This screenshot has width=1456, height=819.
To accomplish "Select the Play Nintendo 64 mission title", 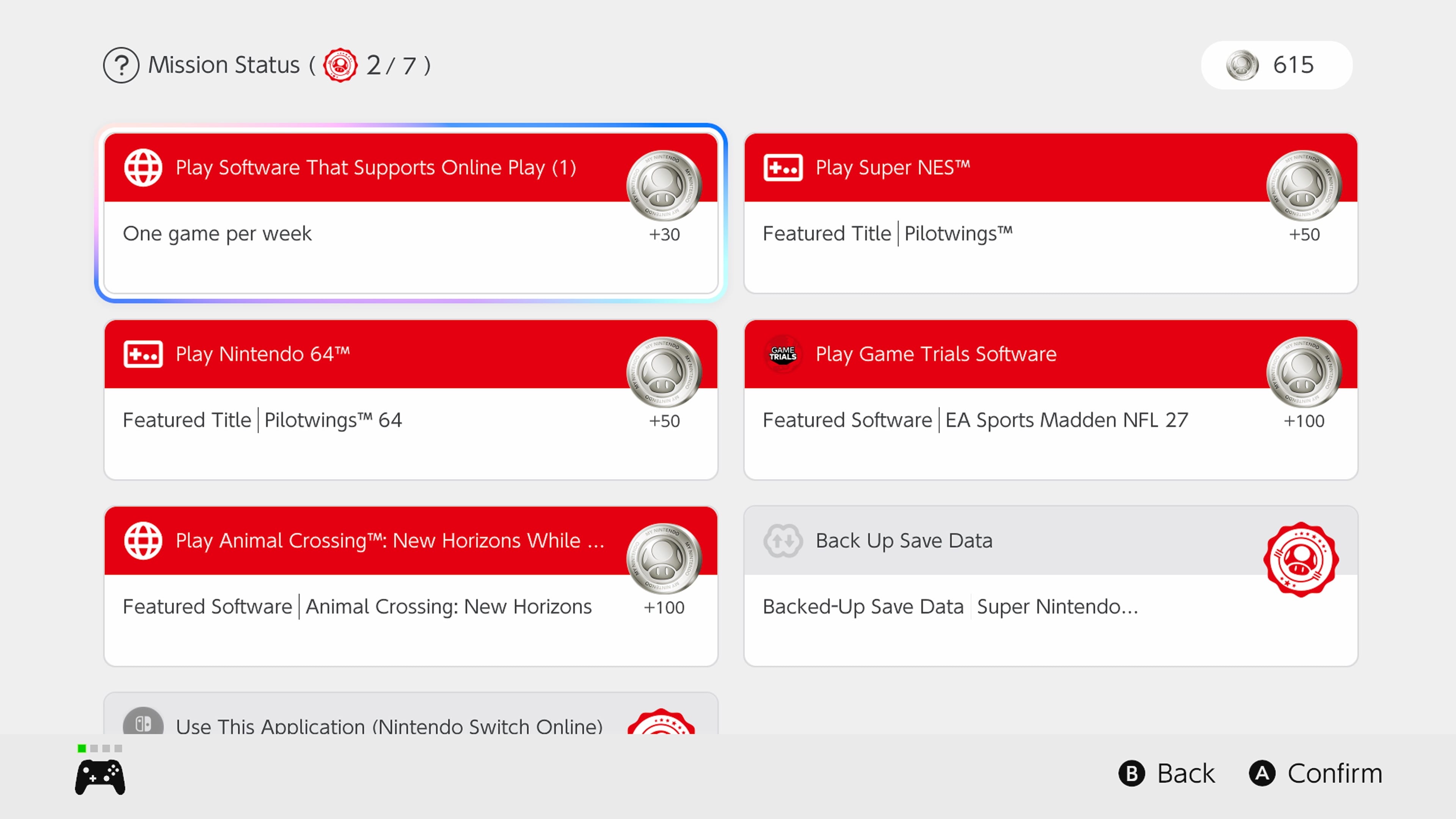I will point(263,355).
